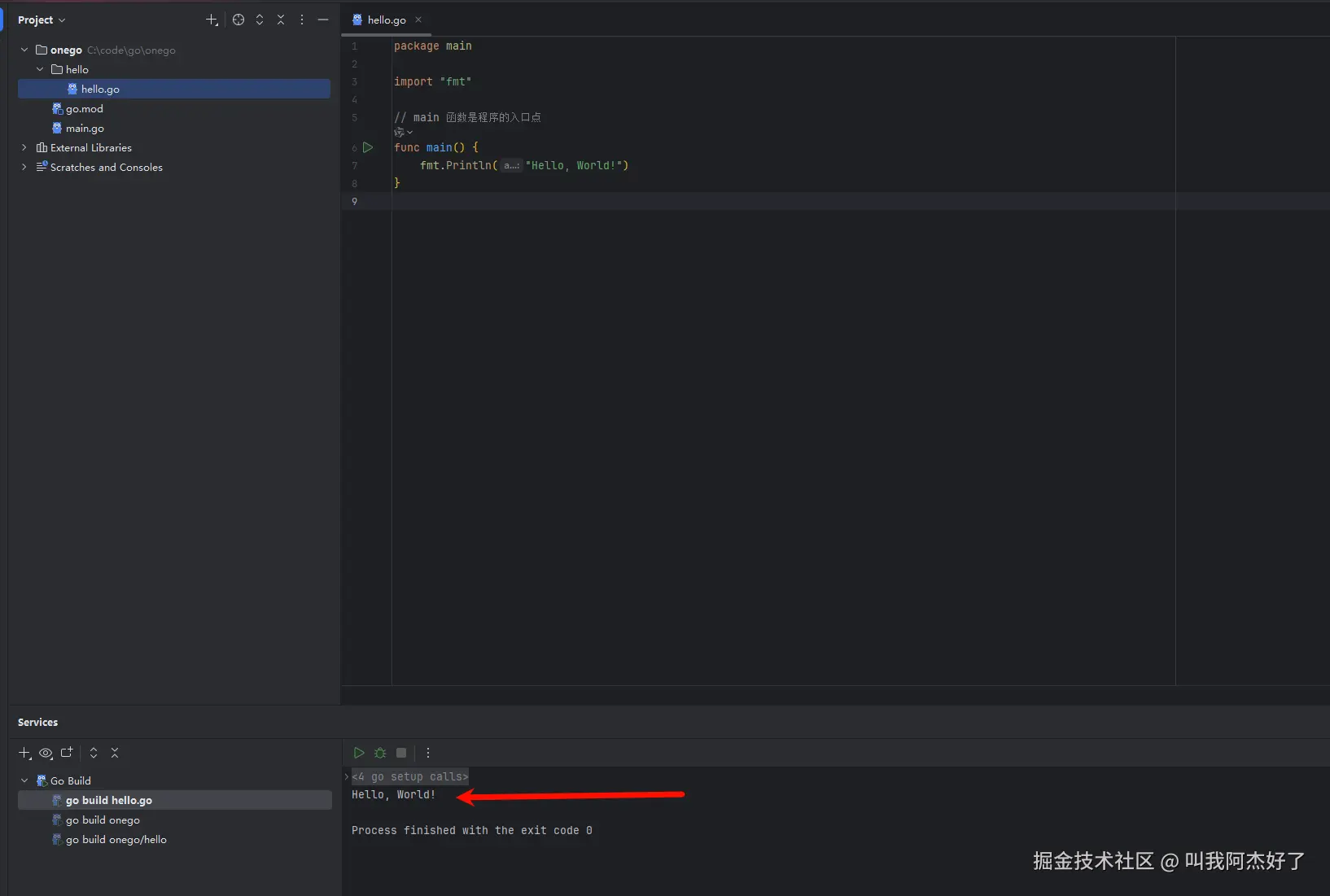Expand External Libraries node

[24, 147]
